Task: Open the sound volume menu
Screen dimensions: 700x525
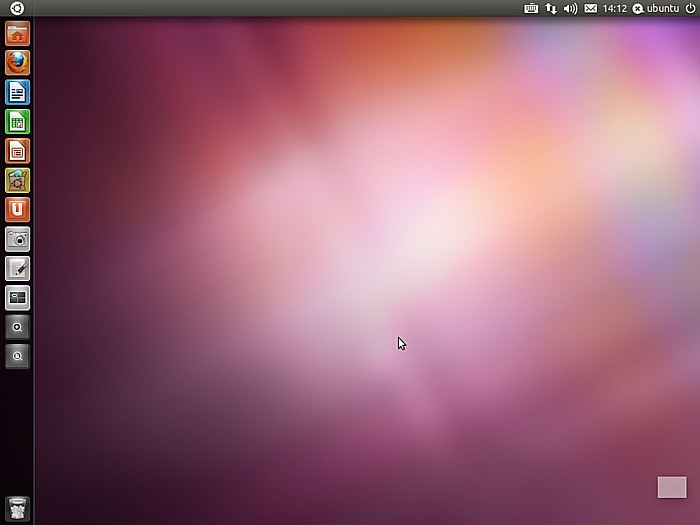Action: click(571, 8)
